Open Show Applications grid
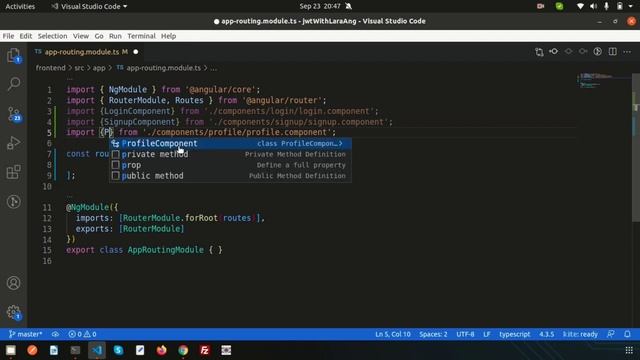 tap(629, 350)
